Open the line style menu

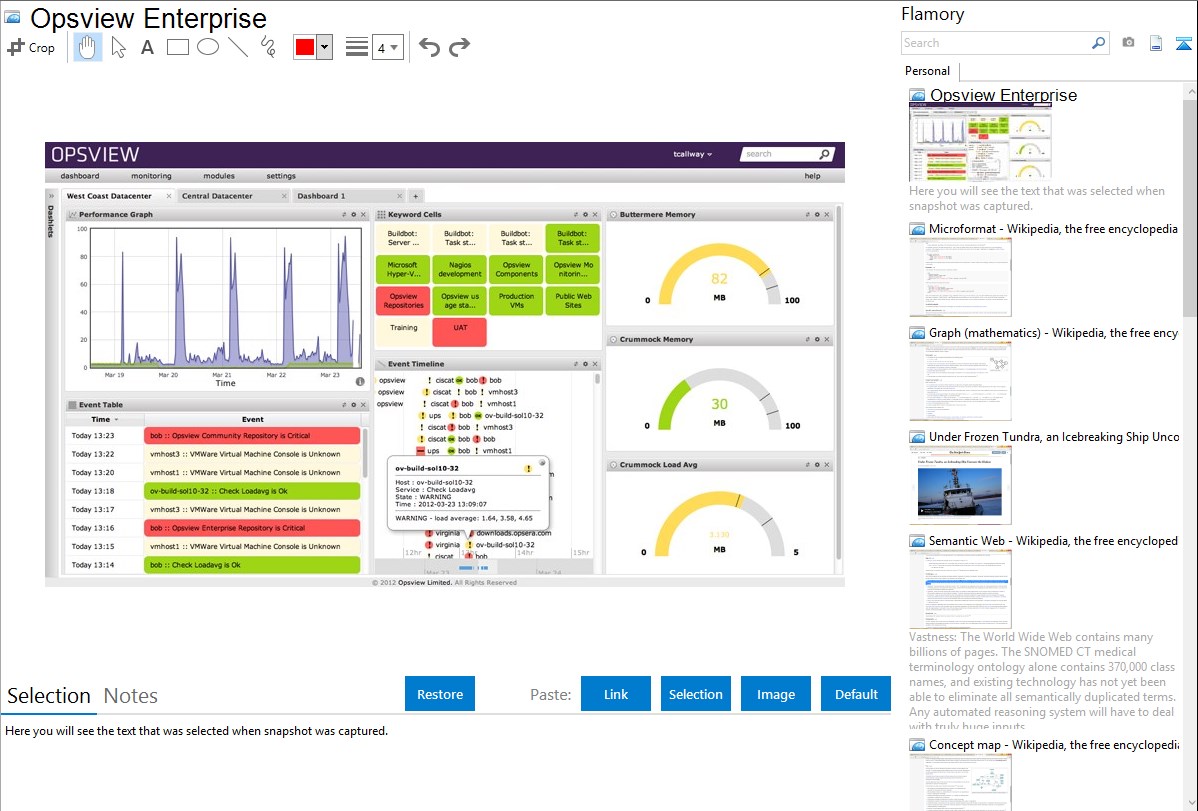point(356,47)
